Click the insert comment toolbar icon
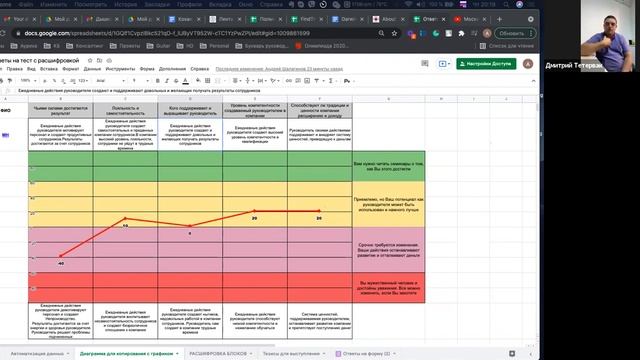 pyautogui.click(x=298, y=81)
